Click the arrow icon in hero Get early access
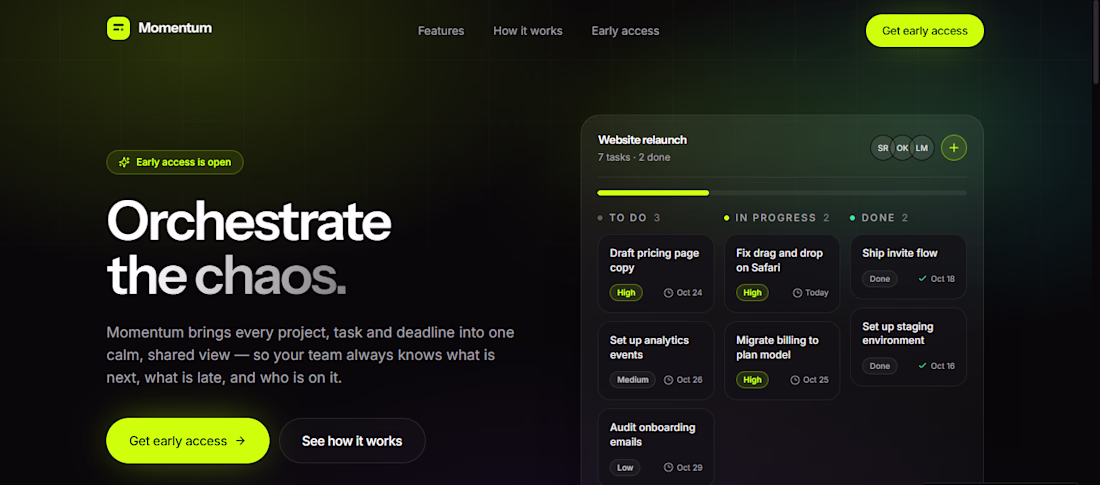Viewport: 1100px width, 485px height. pos(241,441)
